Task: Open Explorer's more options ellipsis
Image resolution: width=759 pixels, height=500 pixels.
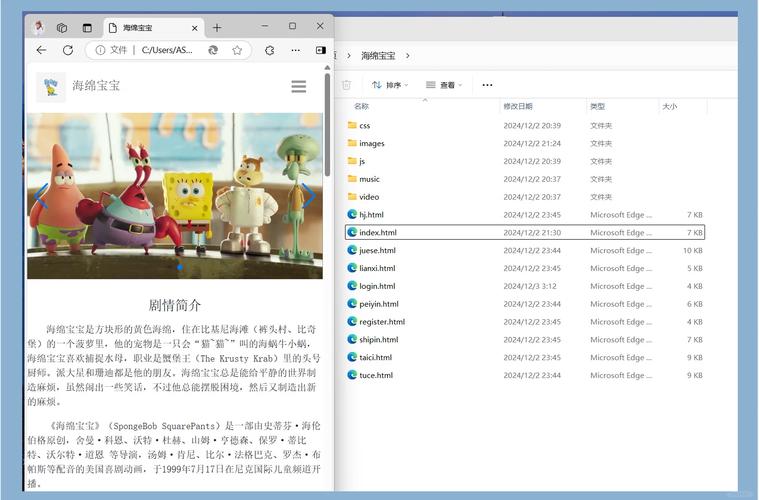Action: point(487,85)
